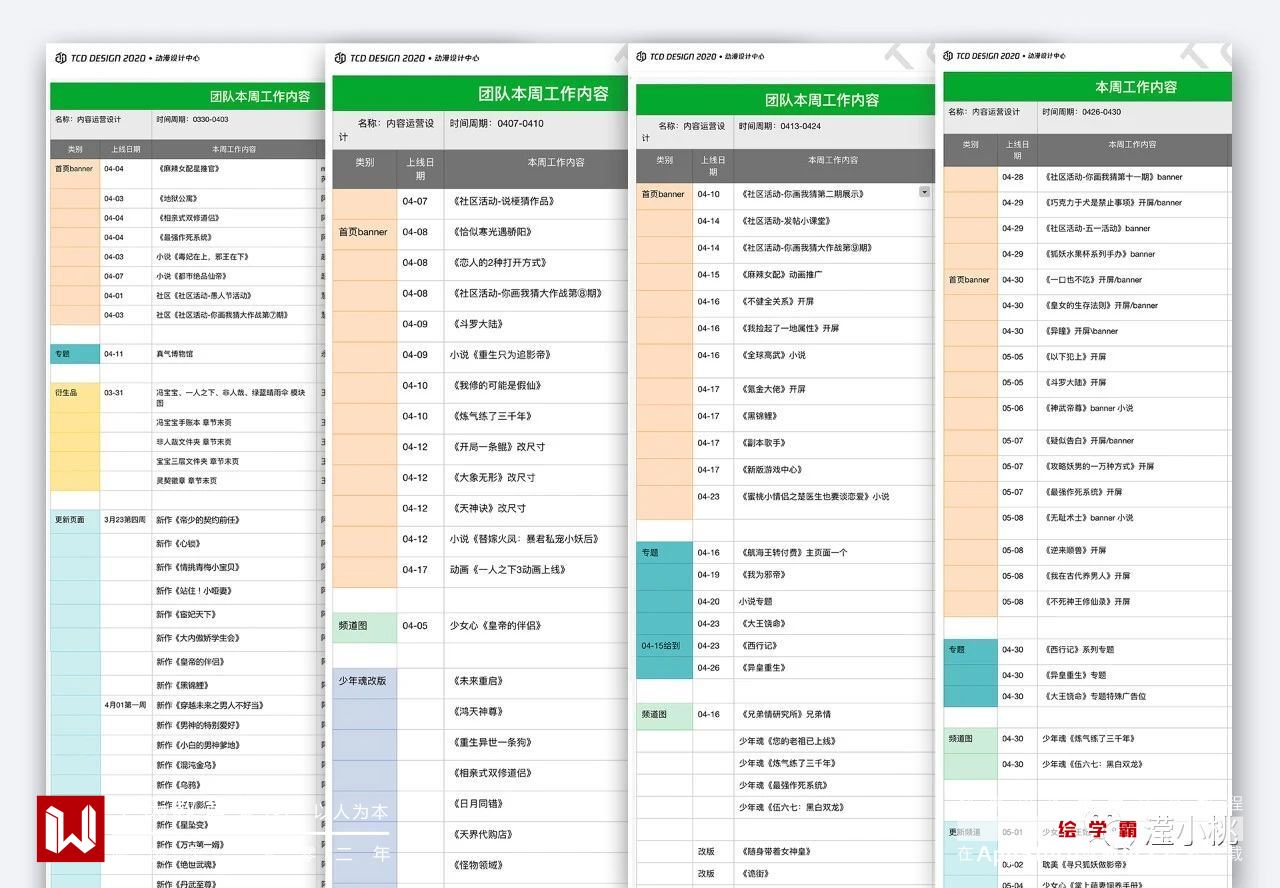Select the 少年魂《您的老祖已上线》 cell
The width and height of the screenshot is (1280, 888).
point(832,742)
